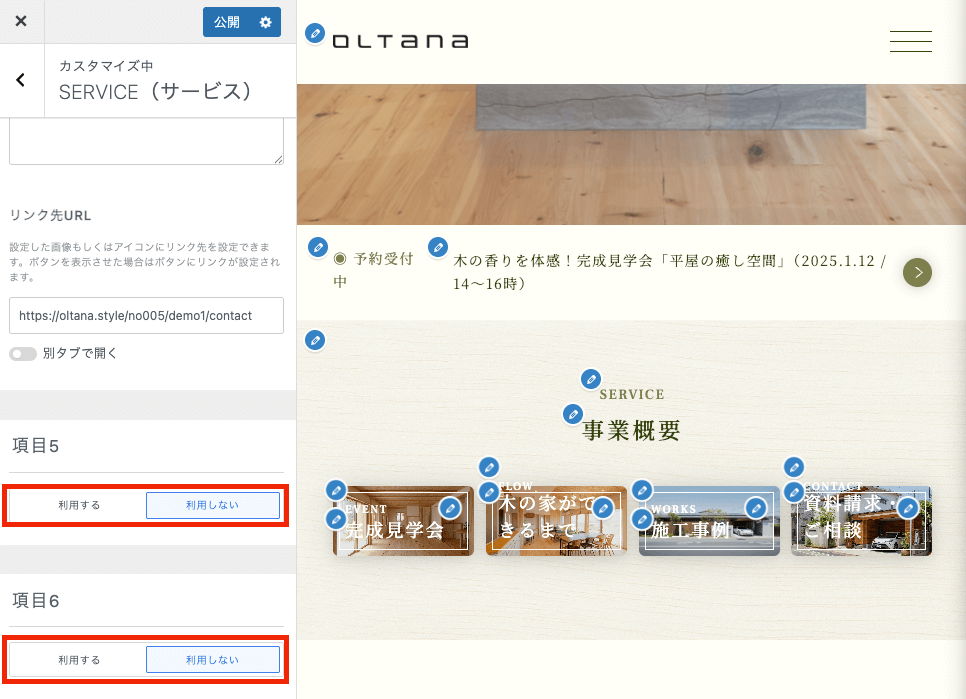Click the 項目6 section heading
Viewport: 966px width, 699px height.
click(36, 601)
